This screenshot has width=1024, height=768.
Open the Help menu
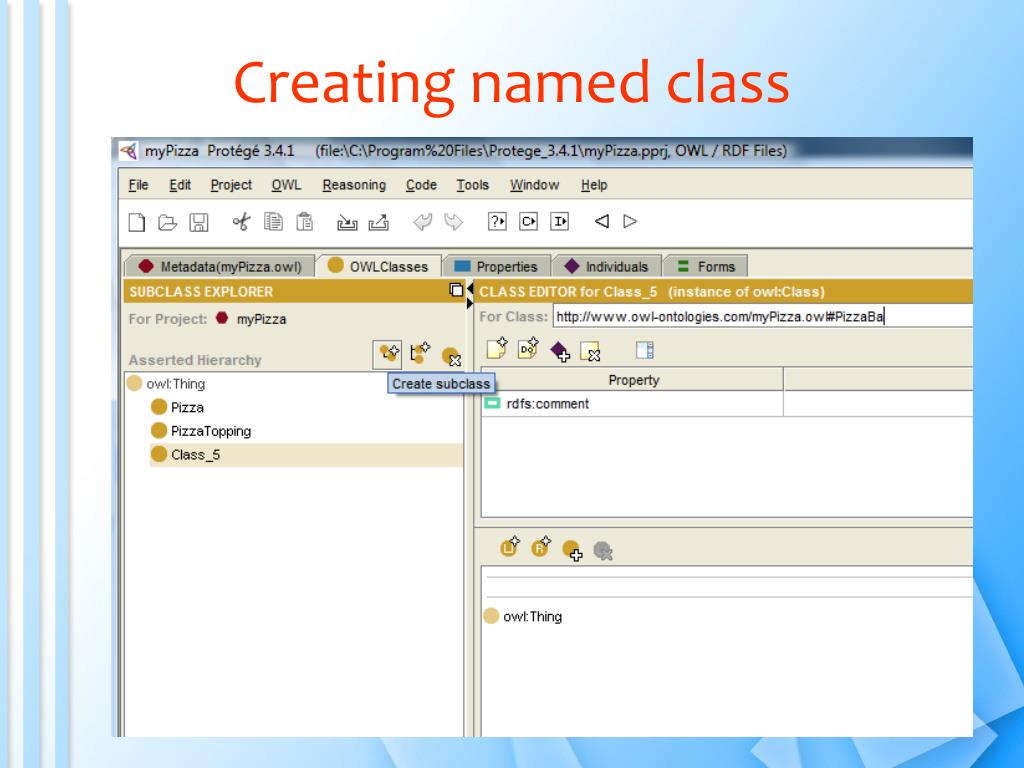pyautogui.click(x=594, y=185)
